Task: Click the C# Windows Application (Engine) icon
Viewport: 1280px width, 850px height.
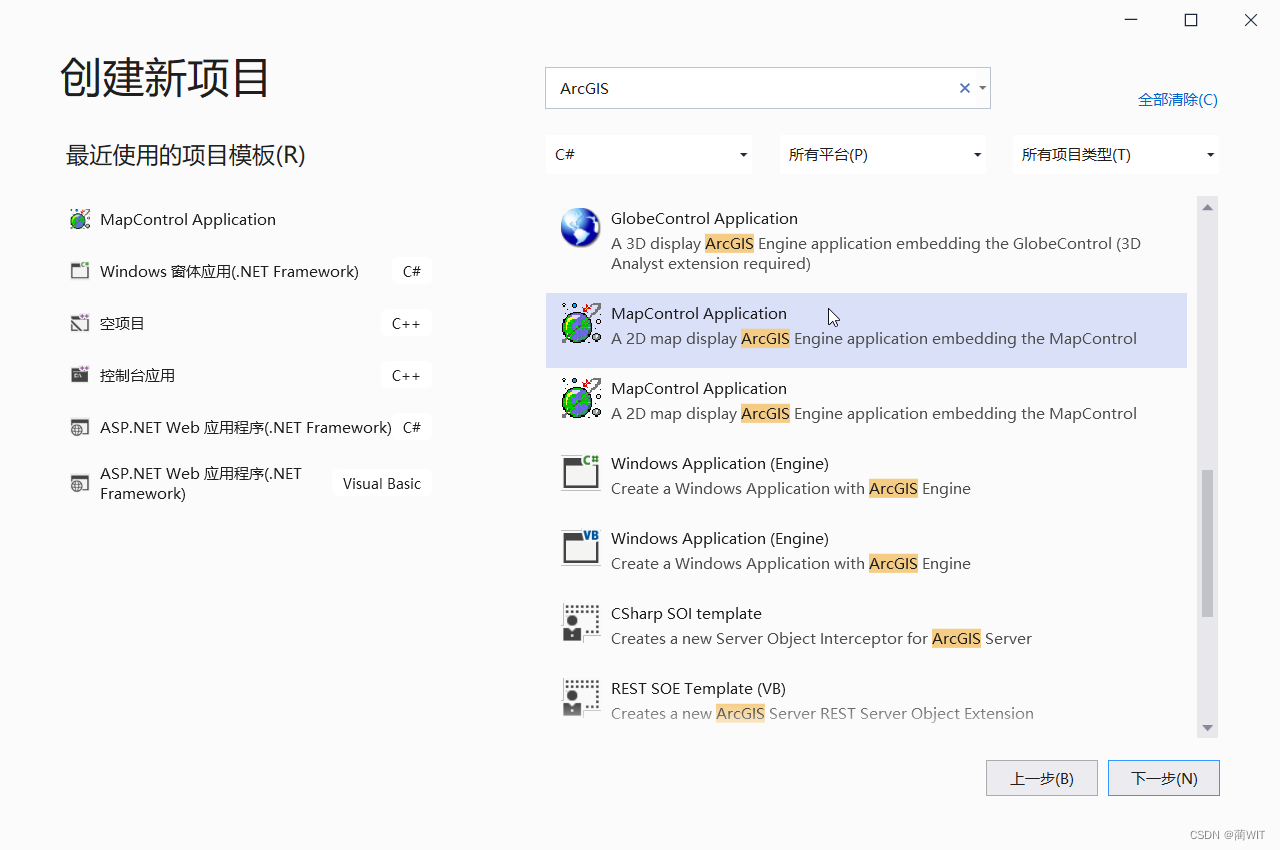Action: [581, 472]
